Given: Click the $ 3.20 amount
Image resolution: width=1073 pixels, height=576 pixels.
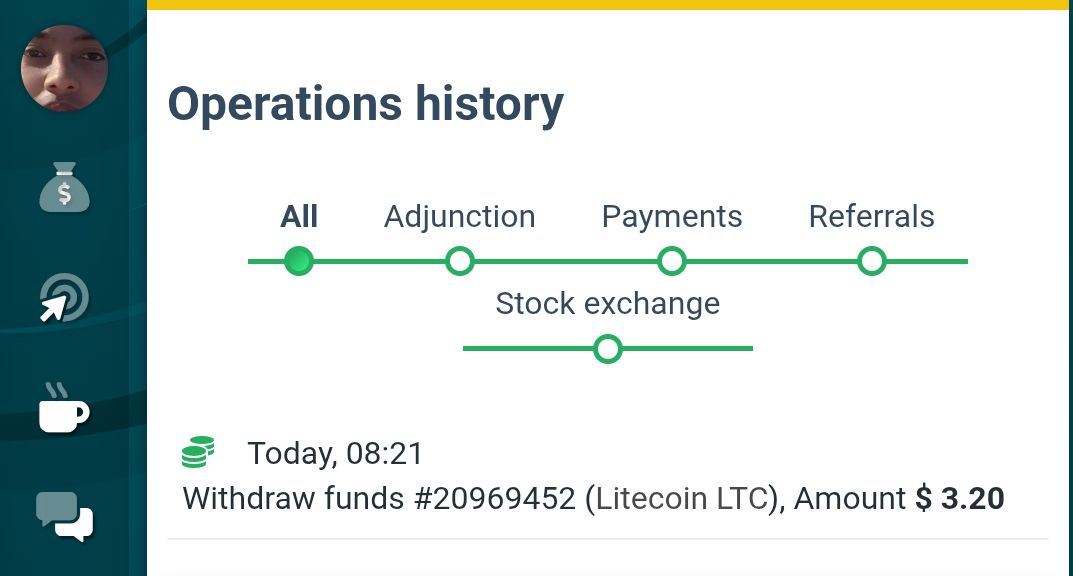Looking at the screenshot, I should coord(960,498).
